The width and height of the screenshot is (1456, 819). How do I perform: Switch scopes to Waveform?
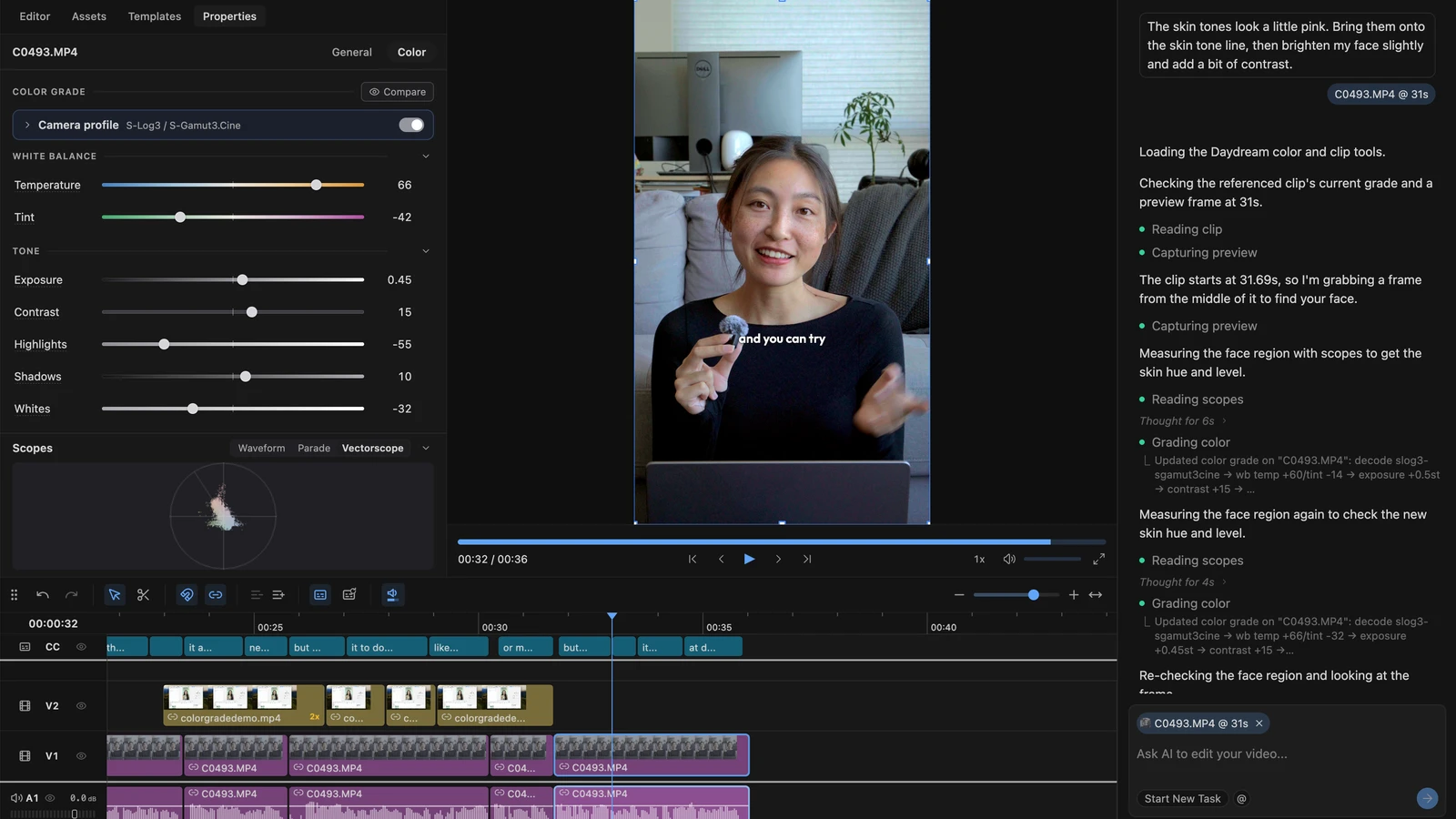(261, 448)
